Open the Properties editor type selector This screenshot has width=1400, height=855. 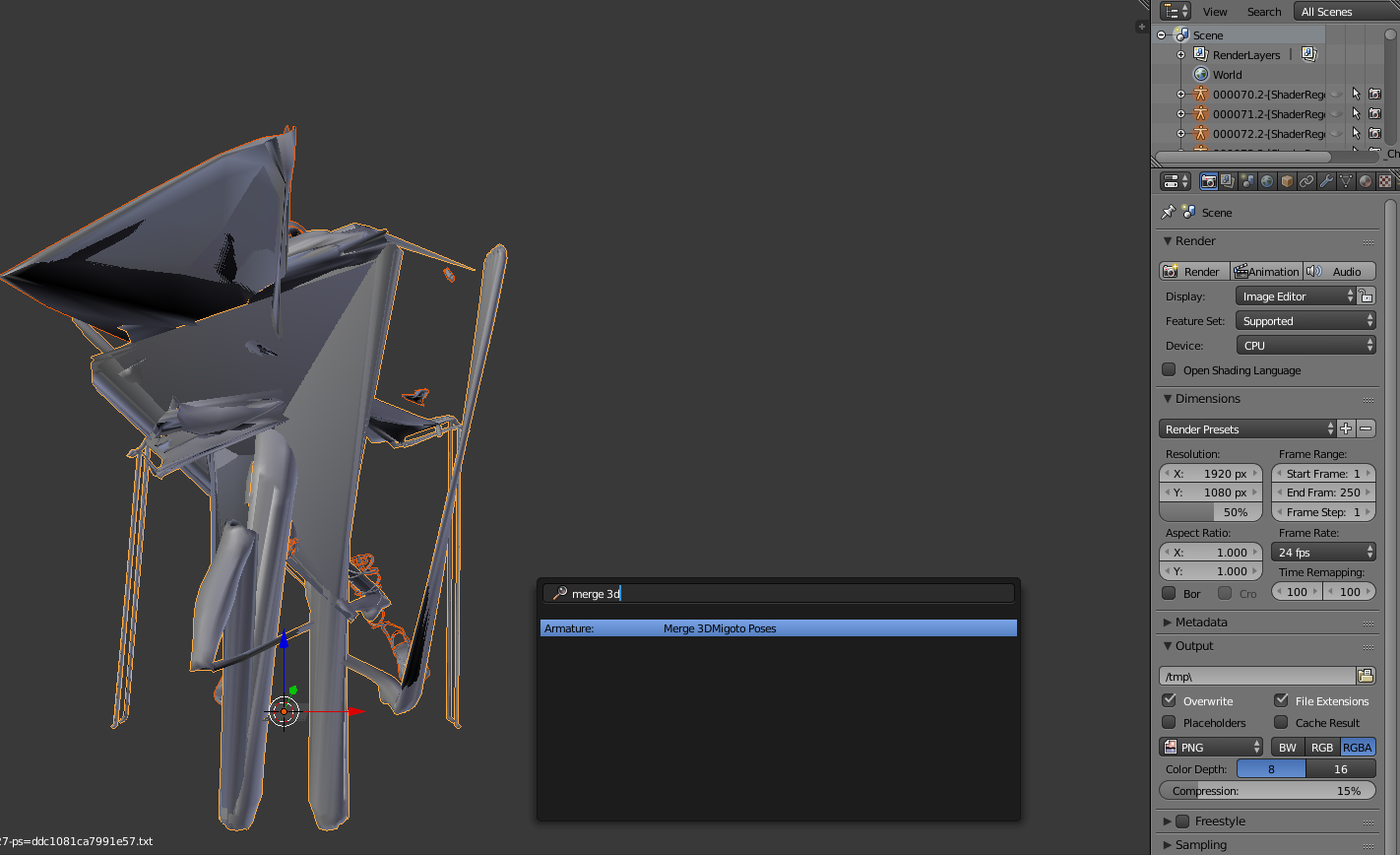[1176, 181]
